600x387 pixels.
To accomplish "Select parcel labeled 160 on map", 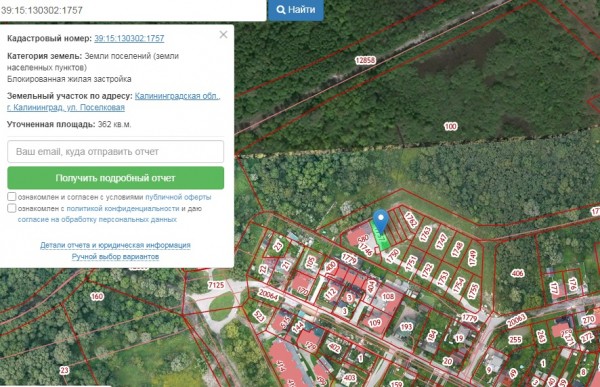I will click(x=97, y=296).
